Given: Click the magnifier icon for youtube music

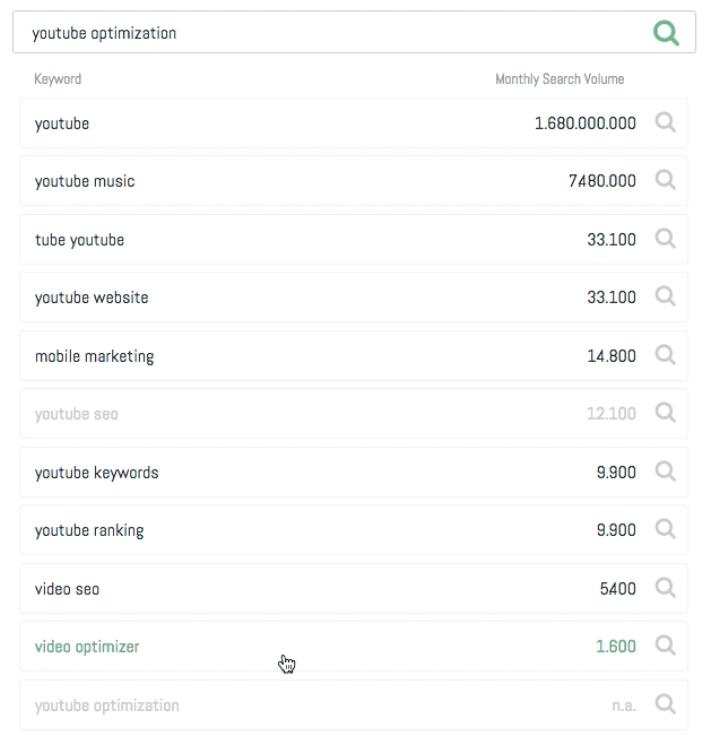Looking at the screenshot, I should click(666, 180).
